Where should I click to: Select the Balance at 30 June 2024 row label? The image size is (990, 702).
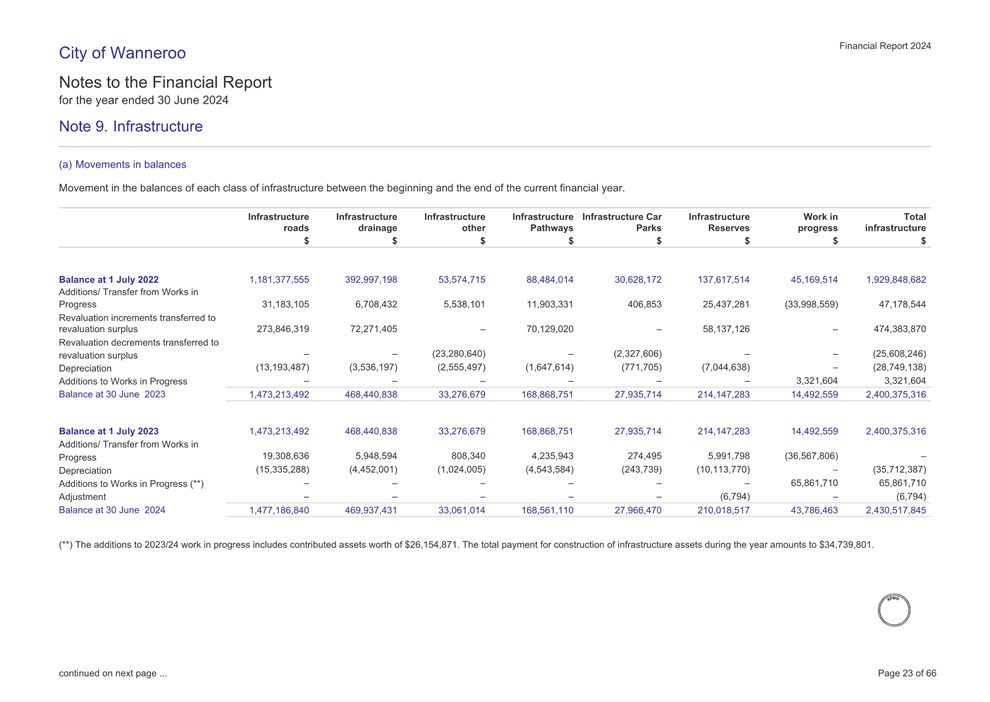point(112,509)
